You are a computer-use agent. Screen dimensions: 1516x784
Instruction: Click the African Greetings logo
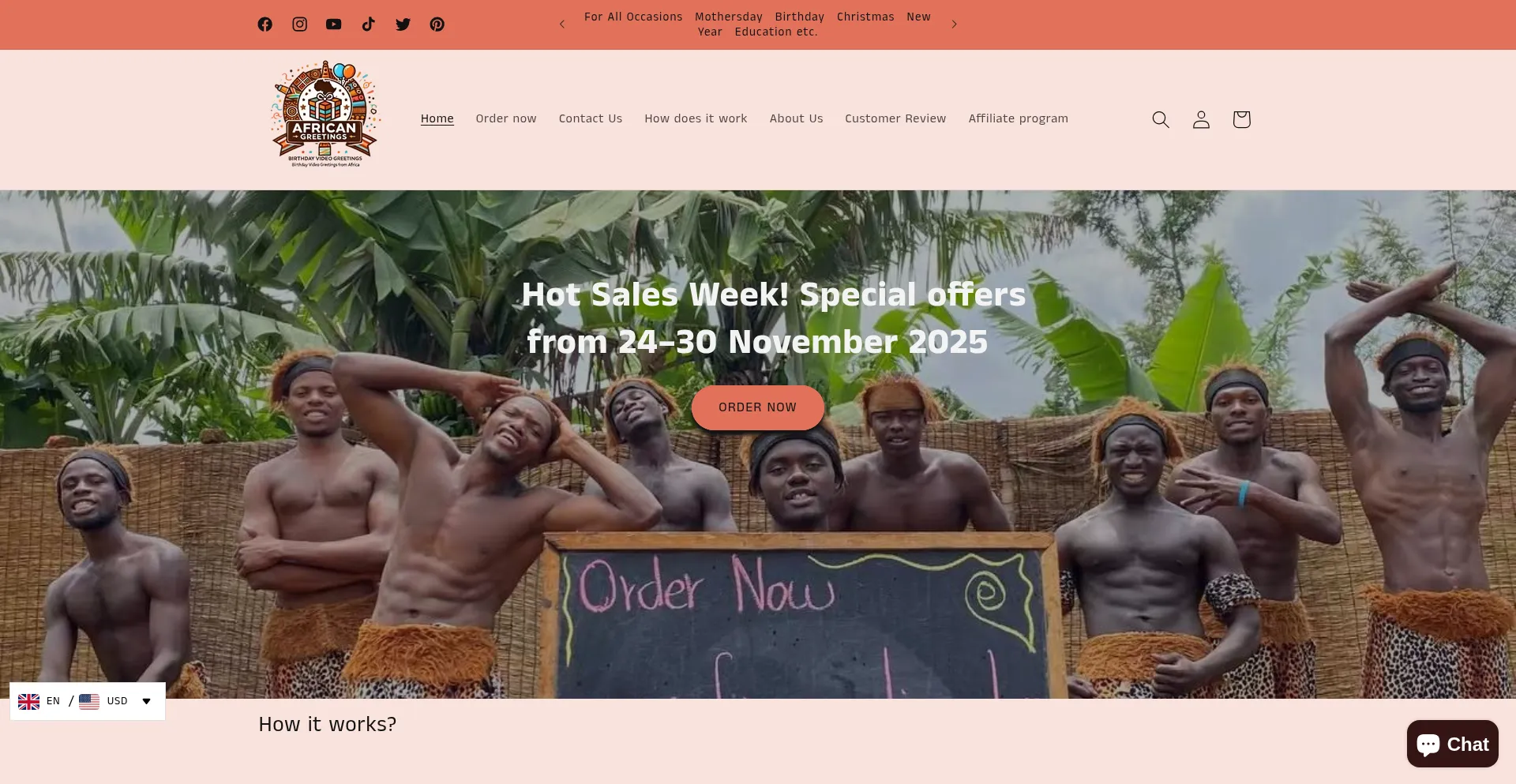[326, 114]
